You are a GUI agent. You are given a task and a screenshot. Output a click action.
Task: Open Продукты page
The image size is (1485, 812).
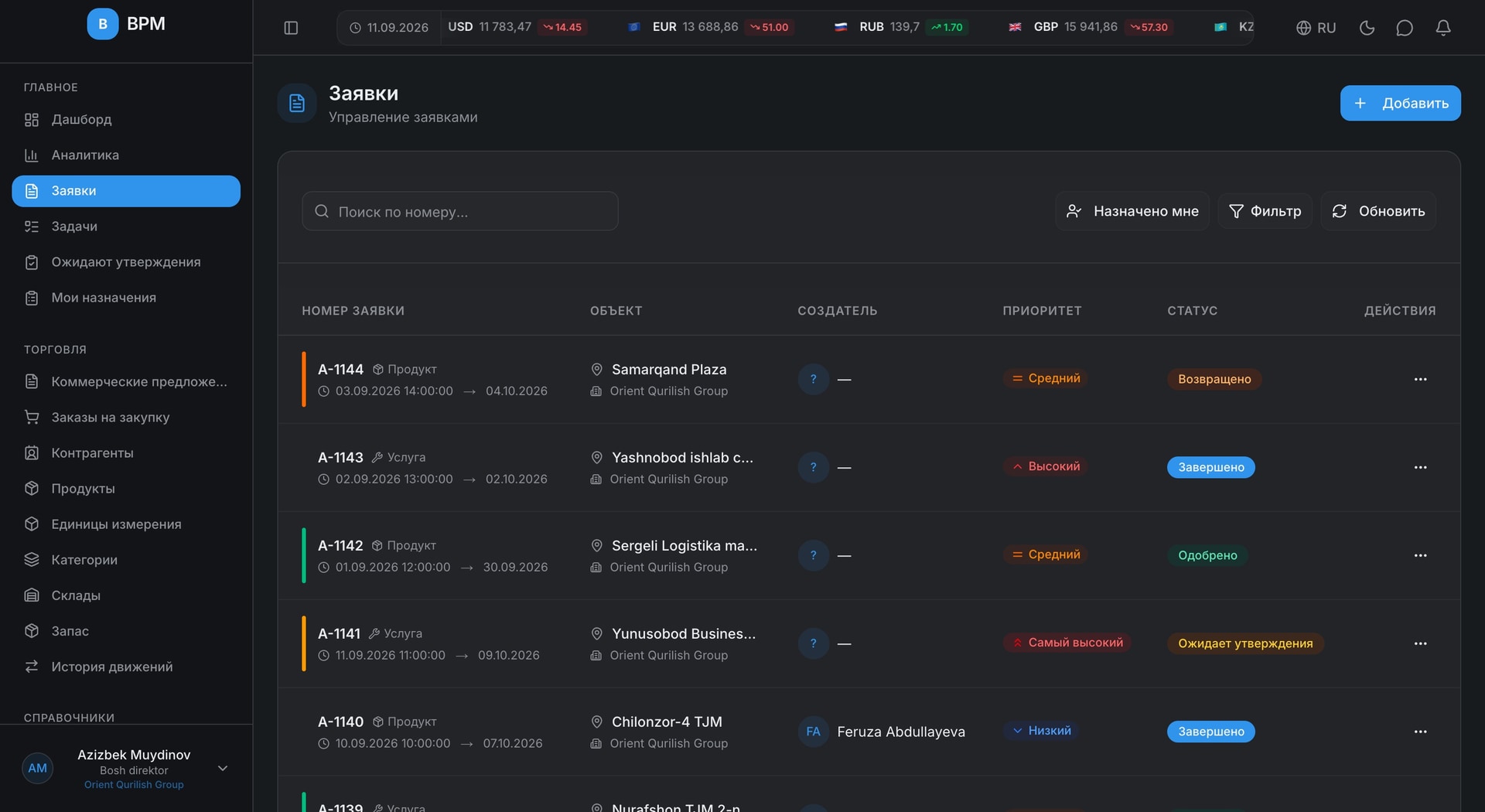[x=126, y=489]
